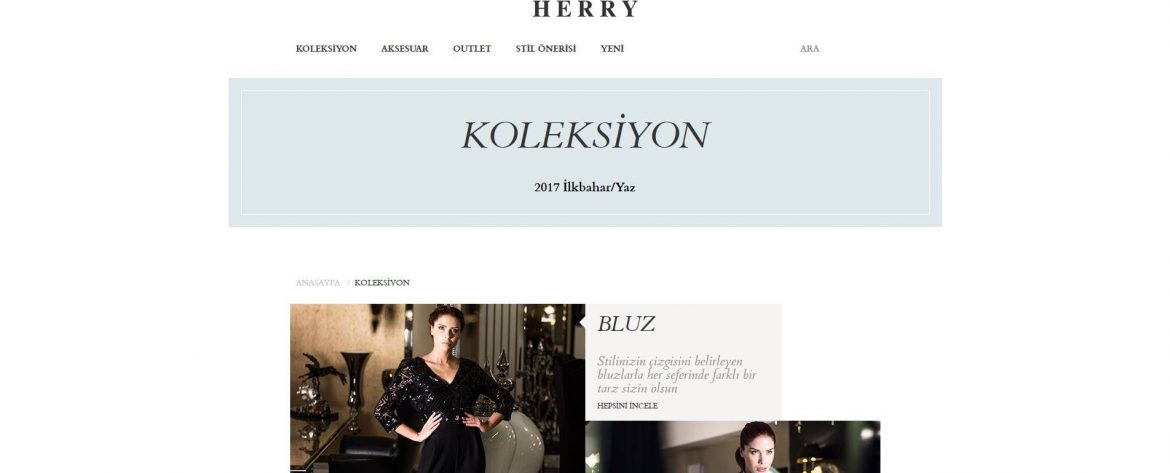Open the AKSESUAR menu item

[404, 48]
